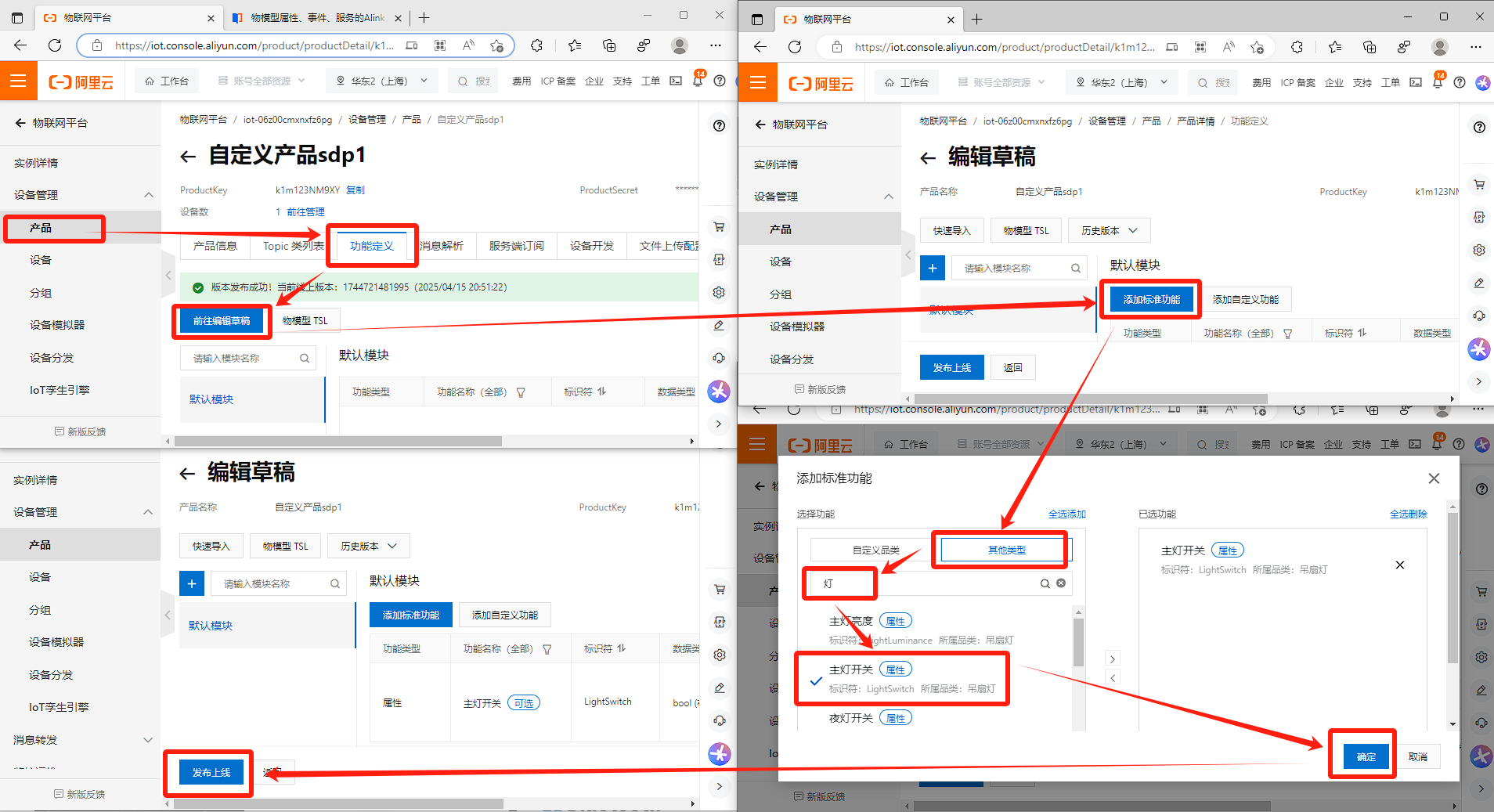This screenshot has width=1494, height=812.
Task: Click back arrow beside 编辑草稿 in top-right window
Action: tap(928, 158)
